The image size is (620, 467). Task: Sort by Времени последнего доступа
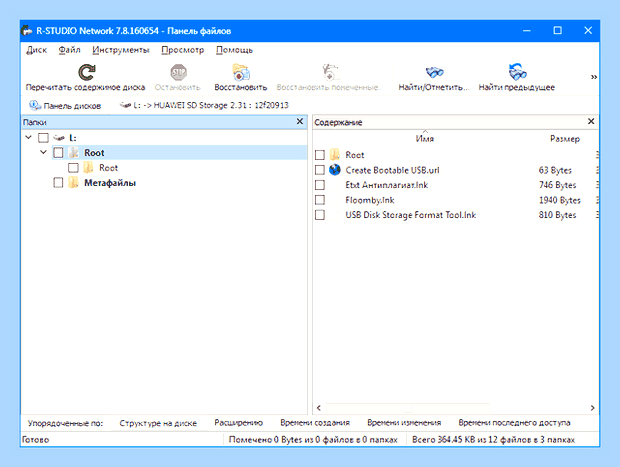514,423
